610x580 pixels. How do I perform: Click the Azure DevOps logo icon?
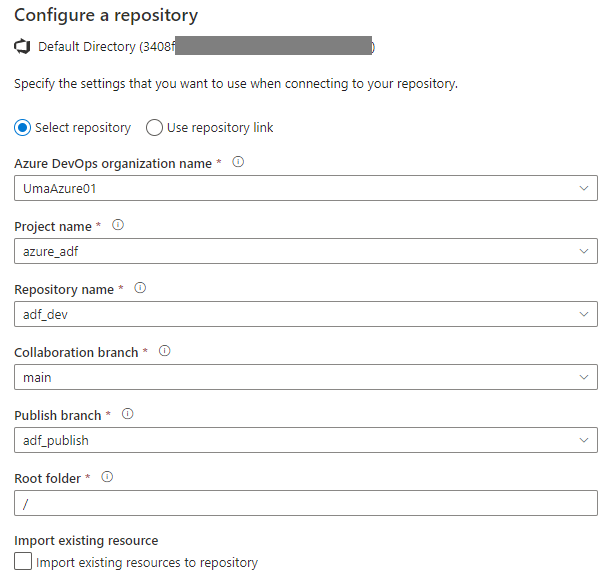point(22,47)
